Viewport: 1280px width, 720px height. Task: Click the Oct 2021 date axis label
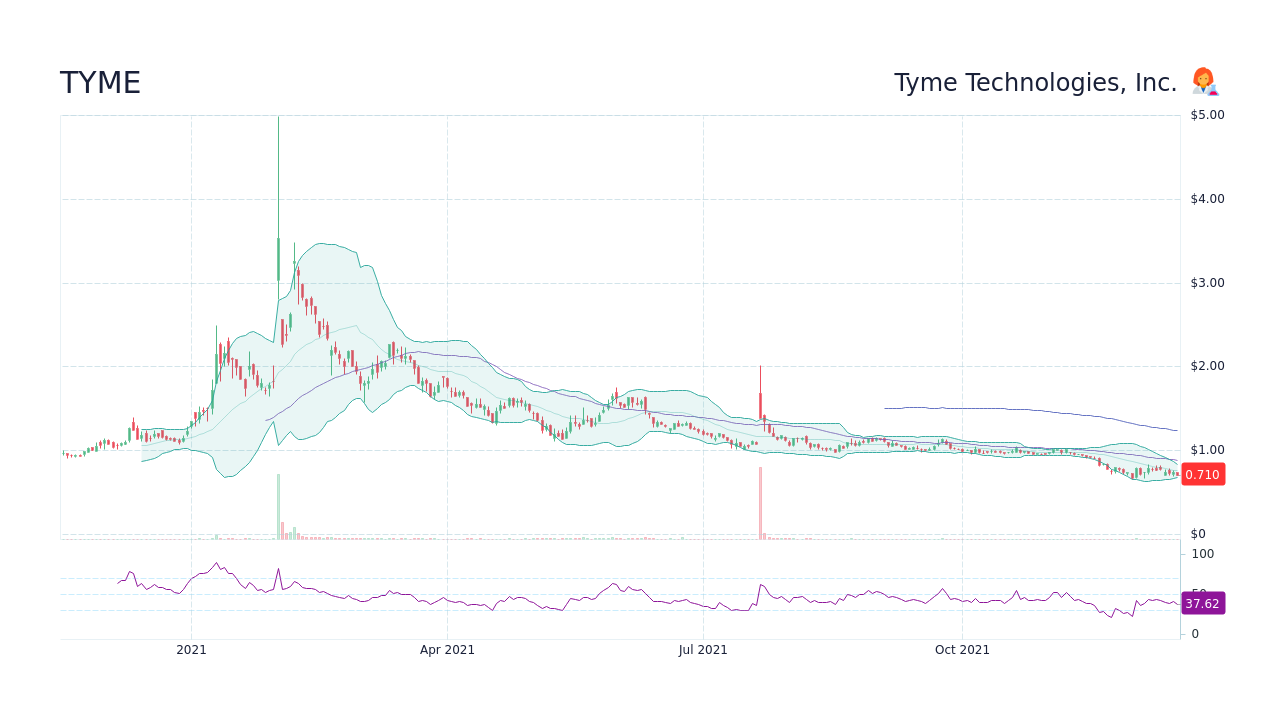tap(962, 650)
